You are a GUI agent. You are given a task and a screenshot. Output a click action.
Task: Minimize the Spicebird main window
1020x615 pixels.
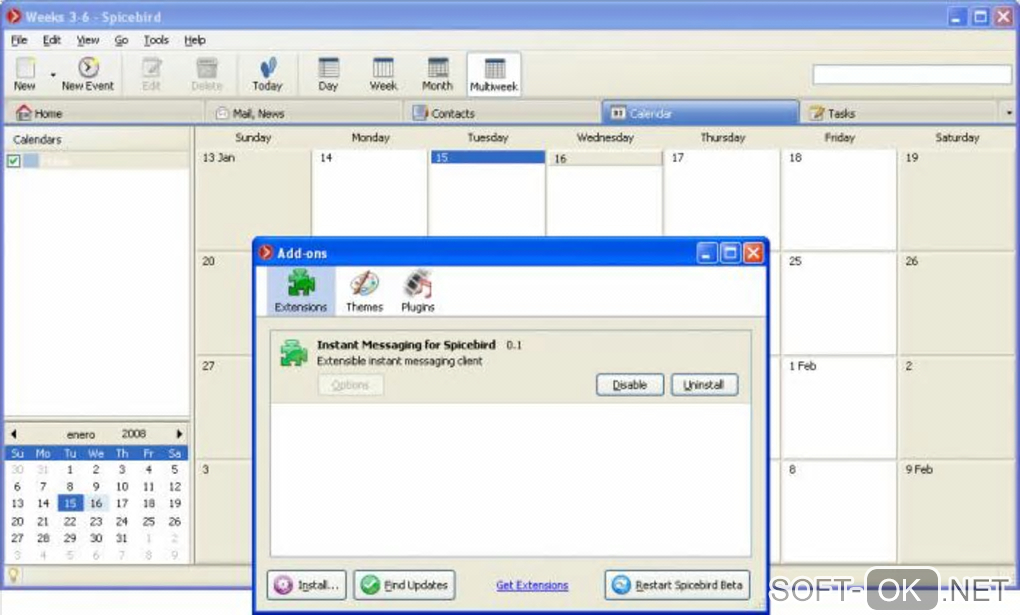pos(956,16)
